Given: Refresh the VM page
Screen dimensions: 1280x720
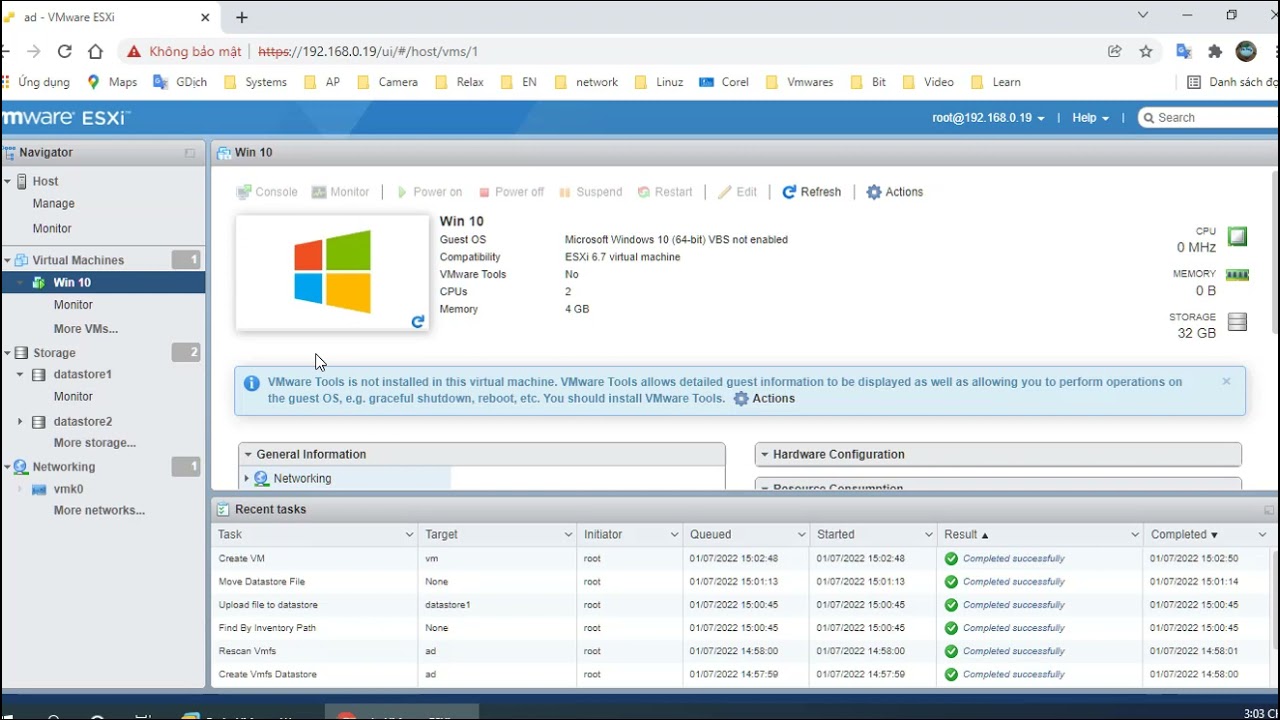Looking at the screenshot, I should click(x=811, y=192).
